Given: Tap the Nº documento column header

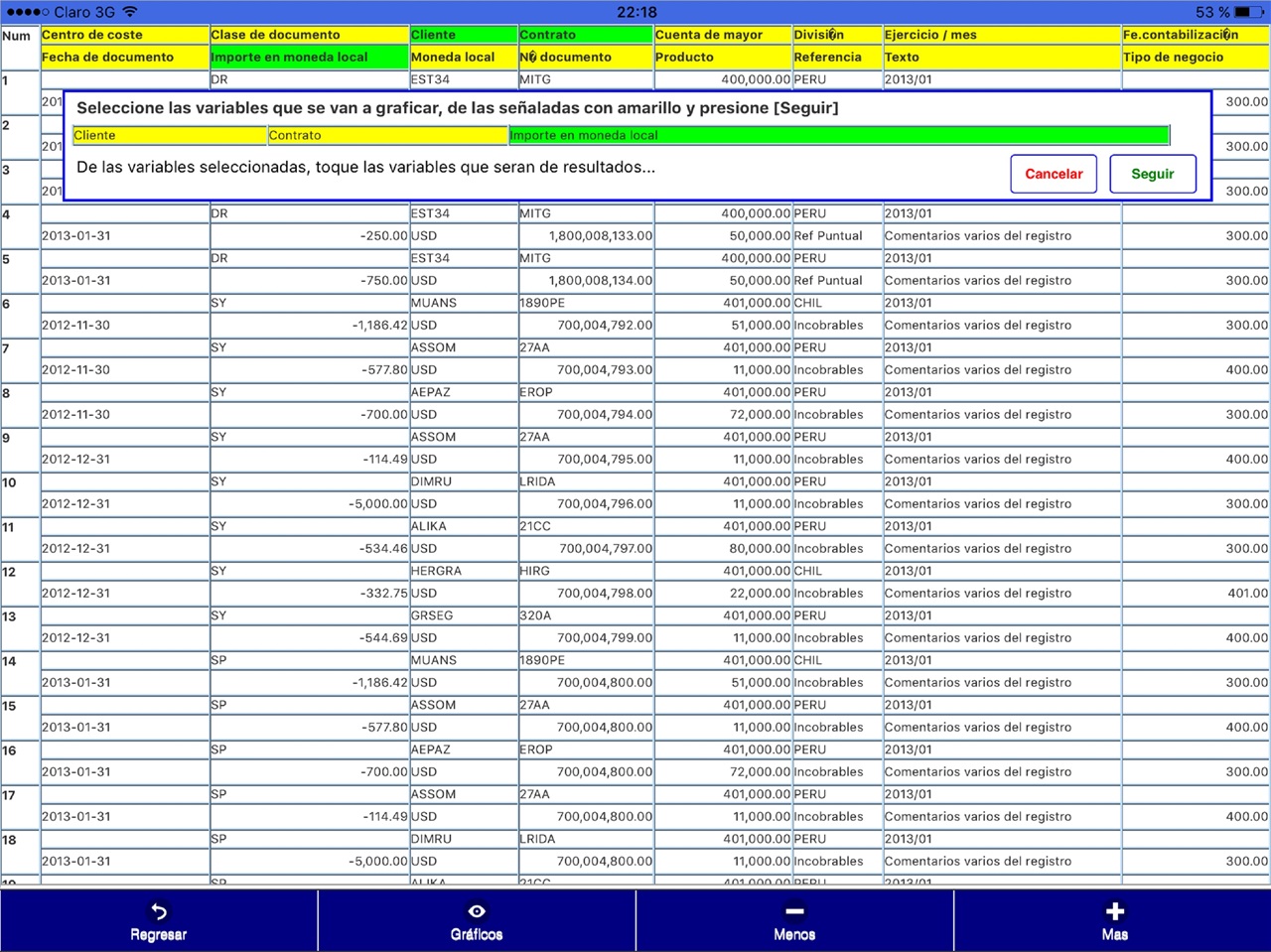Looking at the screenshot, I should click(586, 58).
